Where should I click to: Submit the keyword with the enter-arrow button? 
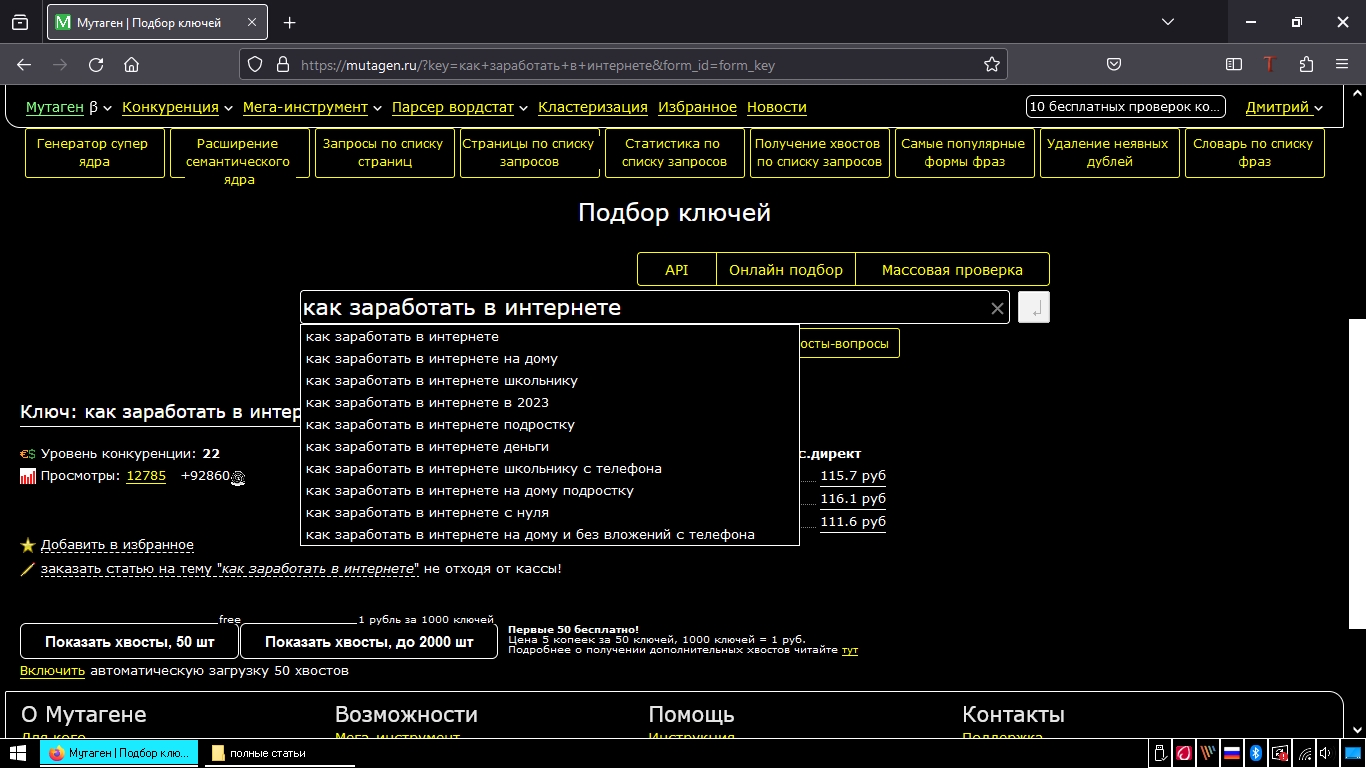click(x=1034, y=308)
